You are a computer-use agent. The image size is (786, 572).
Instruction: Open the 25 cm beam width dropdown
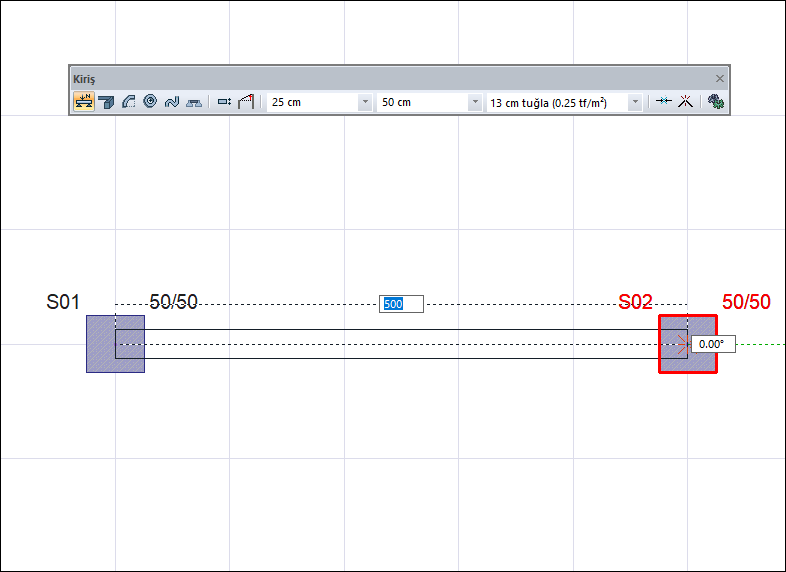point(365,102)
